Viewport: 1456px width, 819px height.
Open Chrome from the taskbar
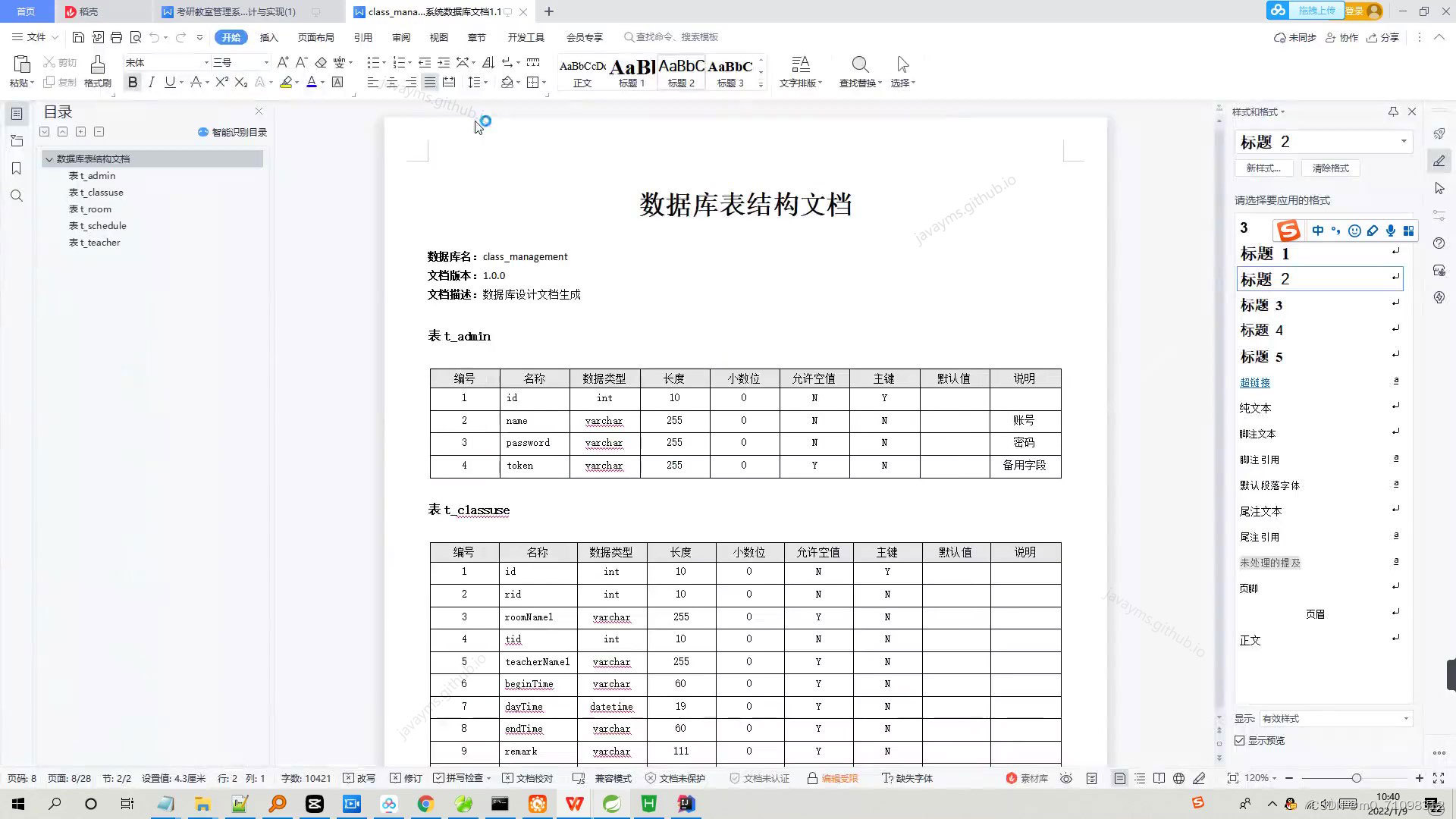[425, 804]
